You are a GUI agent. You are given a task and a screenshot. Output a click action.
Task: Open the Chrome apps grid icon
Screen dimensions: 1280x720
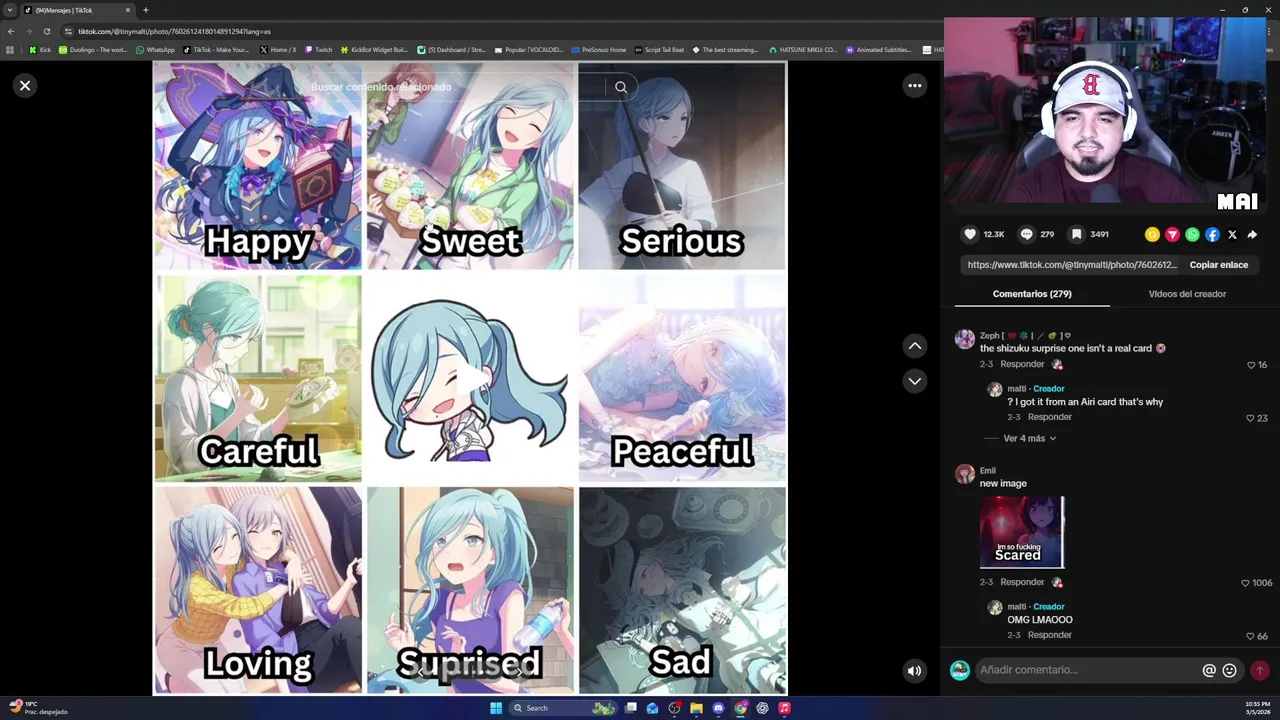click(x=10, y=49)
